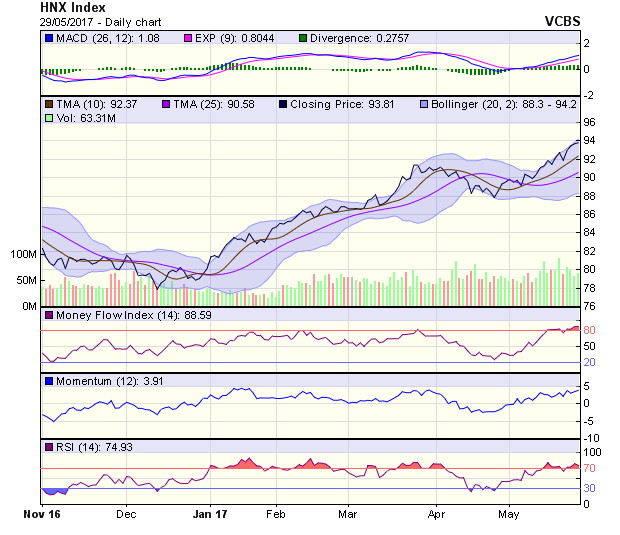Image resolution: width=620 pixels, height=535 pixels.
Task: Click the magenta EXP (9) legend swatch
Action: click(x=187, y=38)
